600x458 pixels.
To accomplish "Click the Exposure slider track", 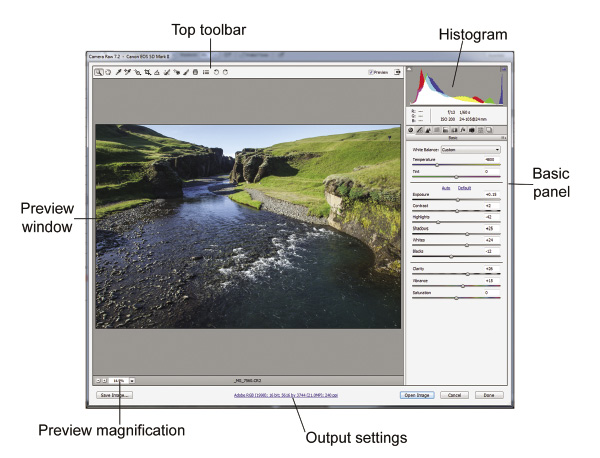I will click(457, 198).
